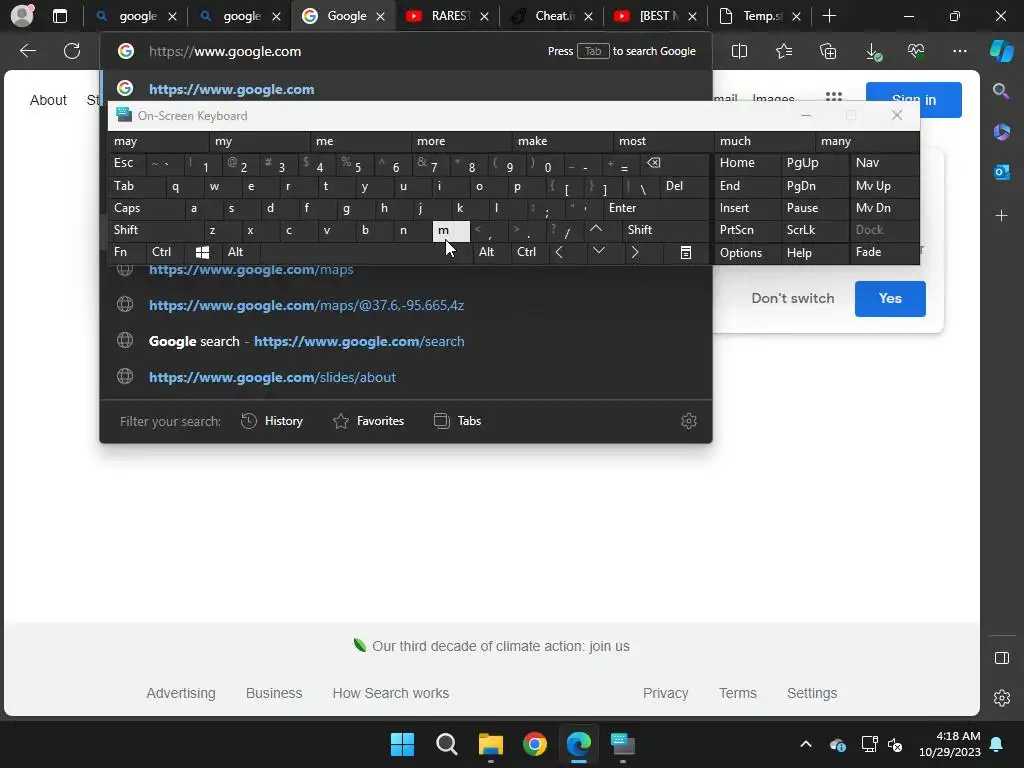Open a new browser tab
1024x768 pixels.
[829, 16]
